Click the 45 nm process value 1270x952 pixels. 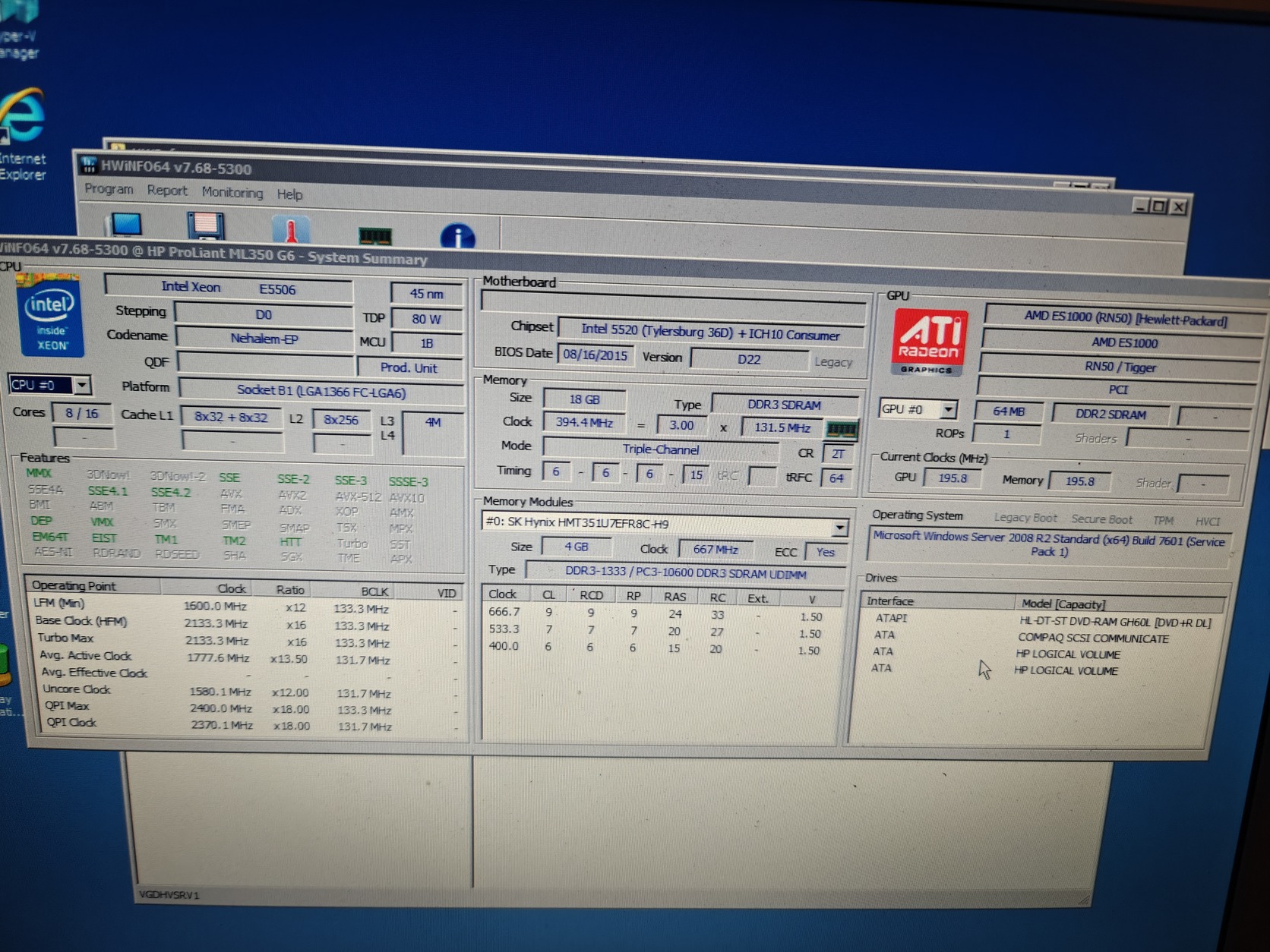coord(426,294)
